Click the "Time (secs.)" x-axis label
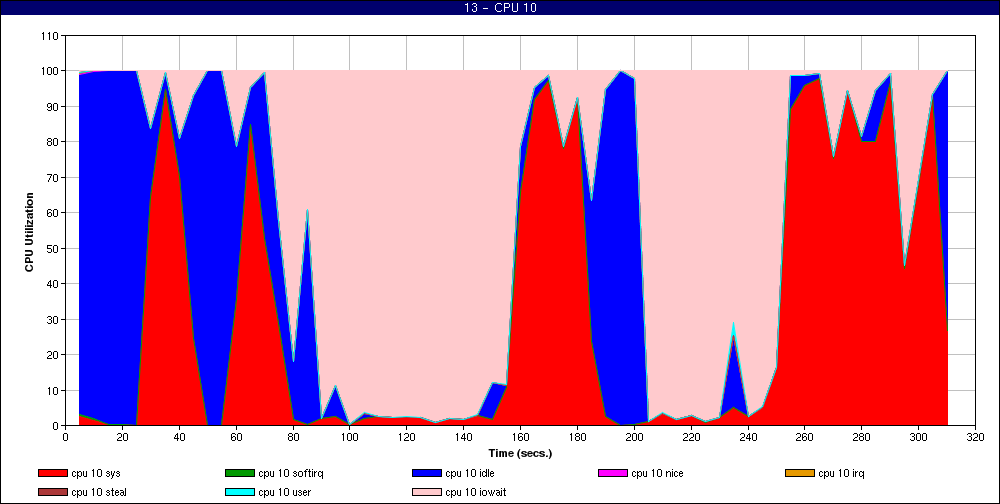 519,452
